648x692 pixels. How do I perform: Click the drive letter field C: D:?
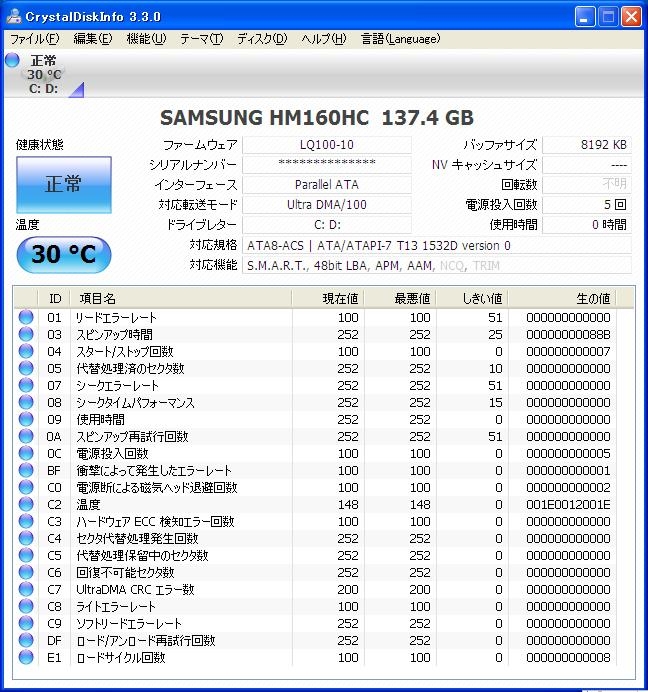point(327,225)
